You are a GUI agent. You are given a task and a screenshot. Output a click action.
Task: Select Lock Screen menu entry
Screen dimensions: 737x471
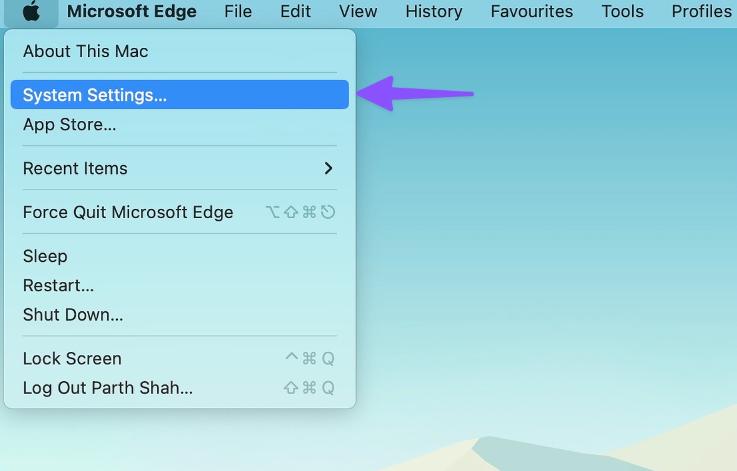pyautogui.click(x=180, y=359)
